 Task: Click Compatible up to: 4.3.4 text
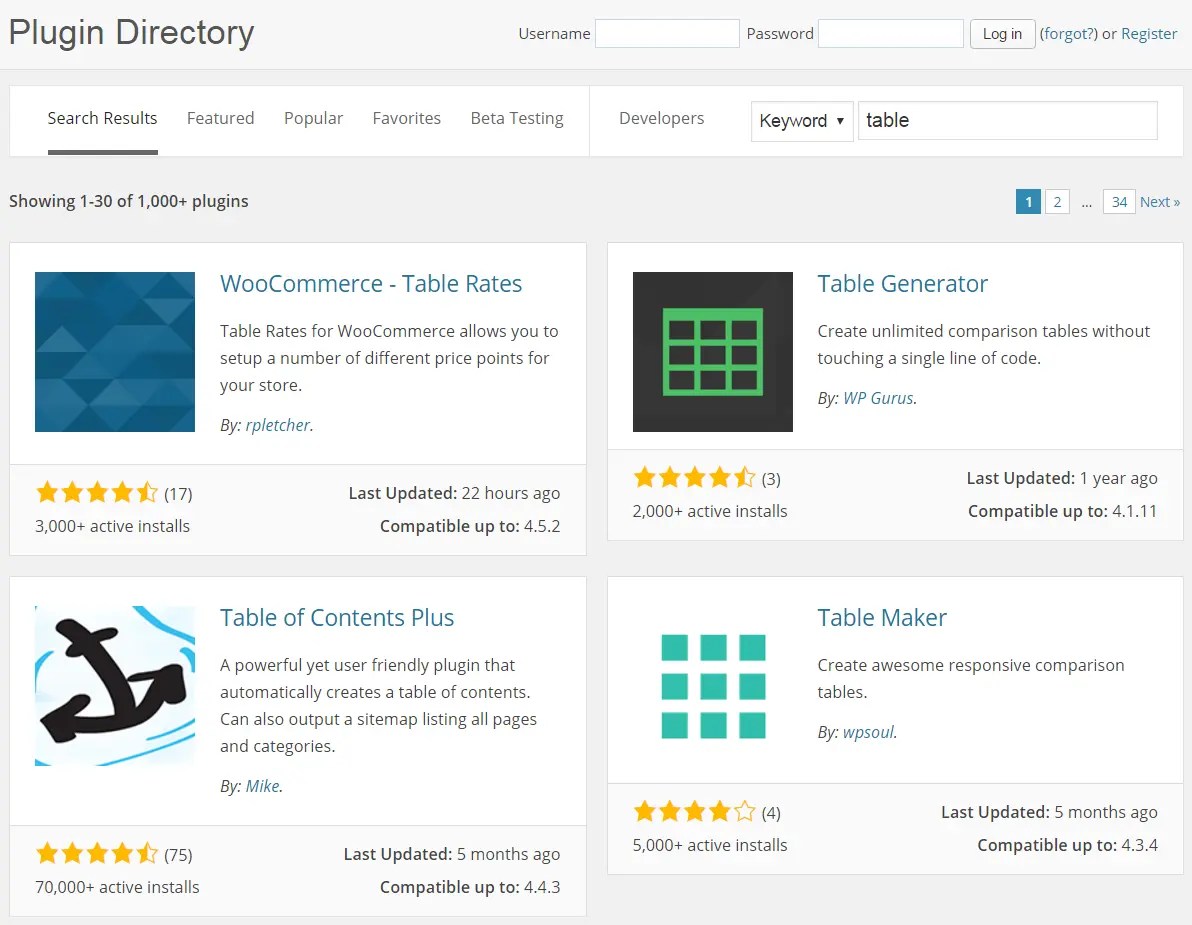(1067, 845)
